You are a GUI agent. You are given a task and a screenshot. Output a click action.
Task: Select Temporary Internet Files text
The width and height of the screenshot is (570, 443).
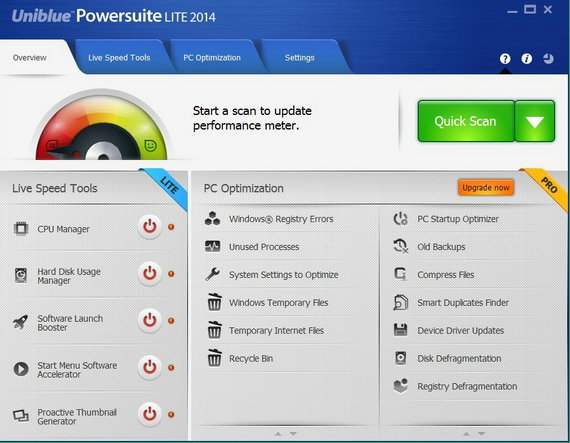pyautogui.click(x=276, y=330)
